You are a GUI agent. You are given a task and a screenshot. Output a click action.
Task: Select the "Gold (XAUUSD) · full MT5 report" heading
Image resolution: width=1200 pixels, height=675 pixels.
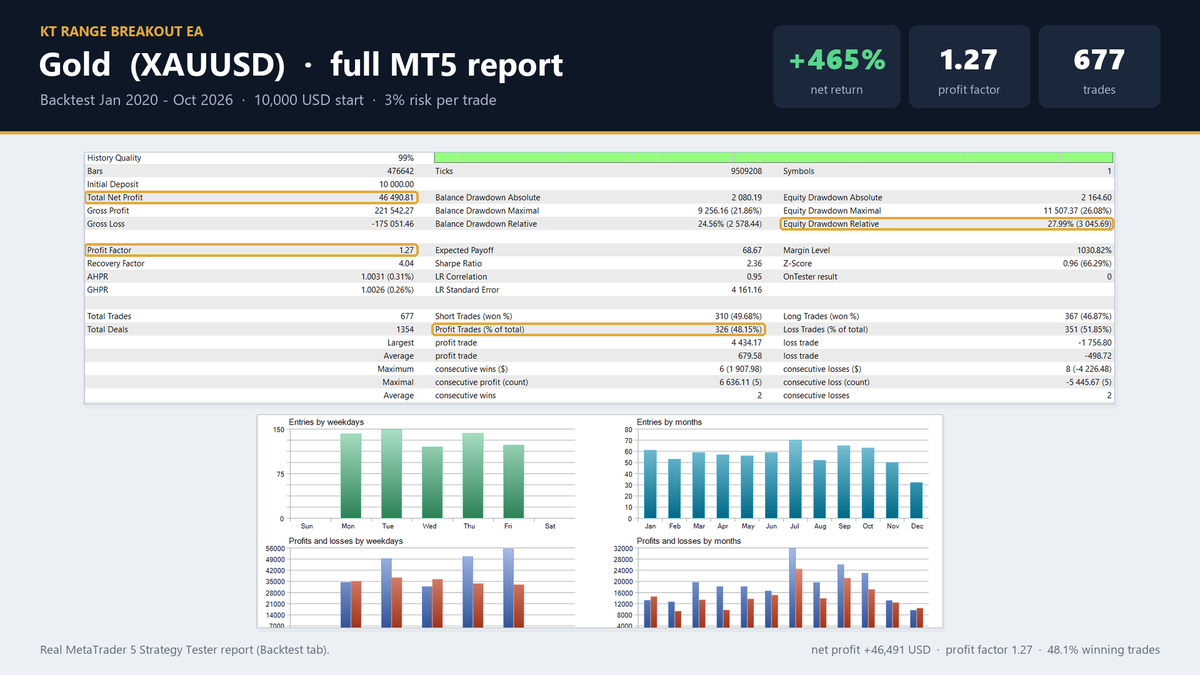coord(301,66)
